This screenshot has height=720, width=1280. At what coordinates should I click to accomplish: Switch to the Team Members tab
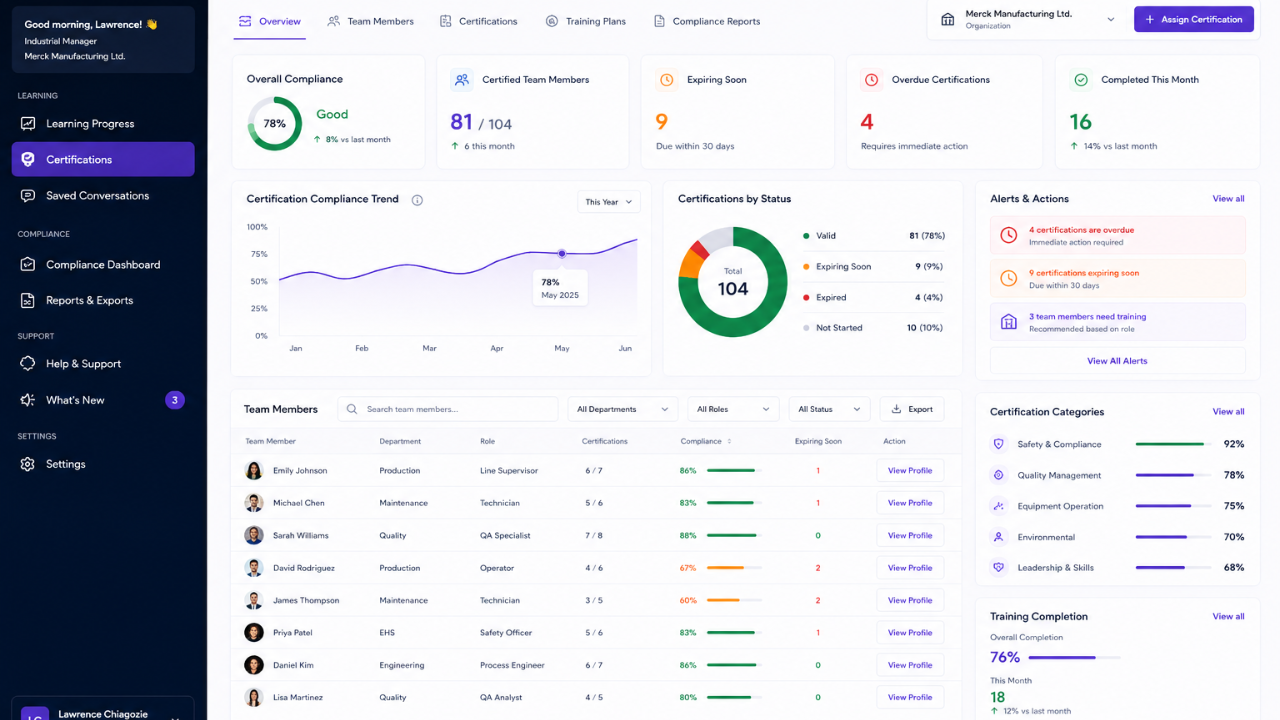370,21
